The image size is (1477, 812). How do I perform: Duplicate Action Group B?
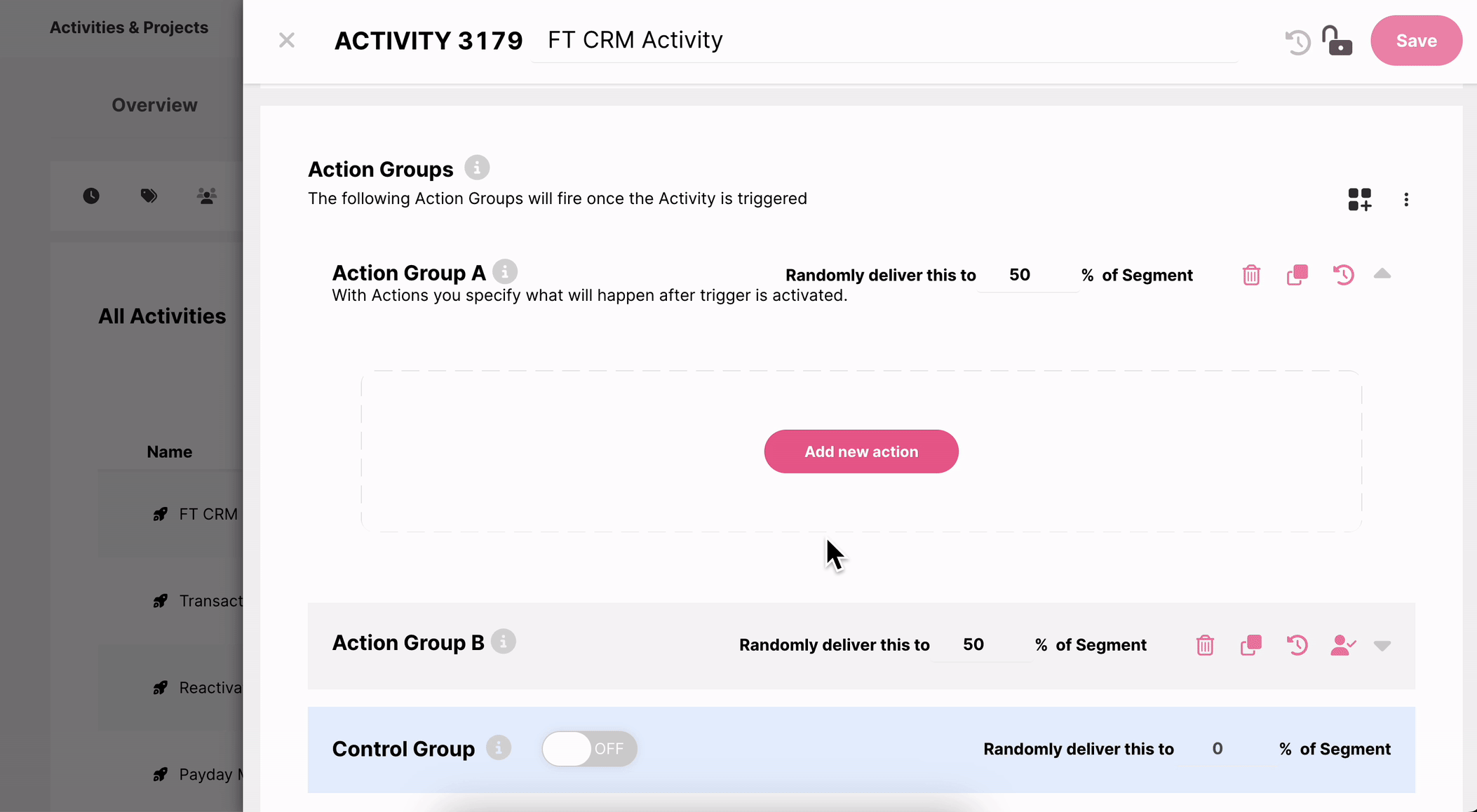pos(1251,645)
